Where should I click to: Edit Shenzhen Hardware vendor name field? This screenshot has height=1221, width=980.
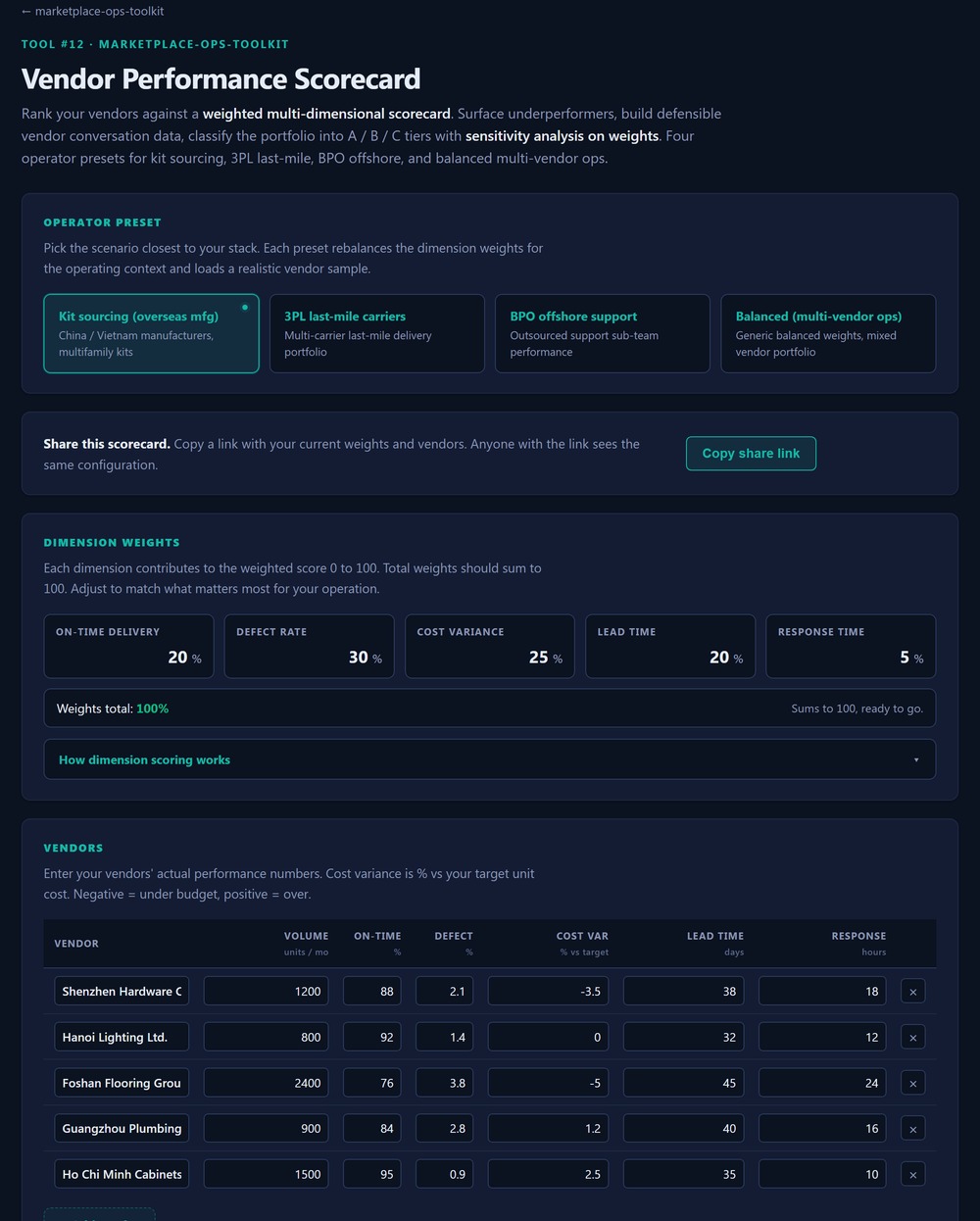point(122,992)
